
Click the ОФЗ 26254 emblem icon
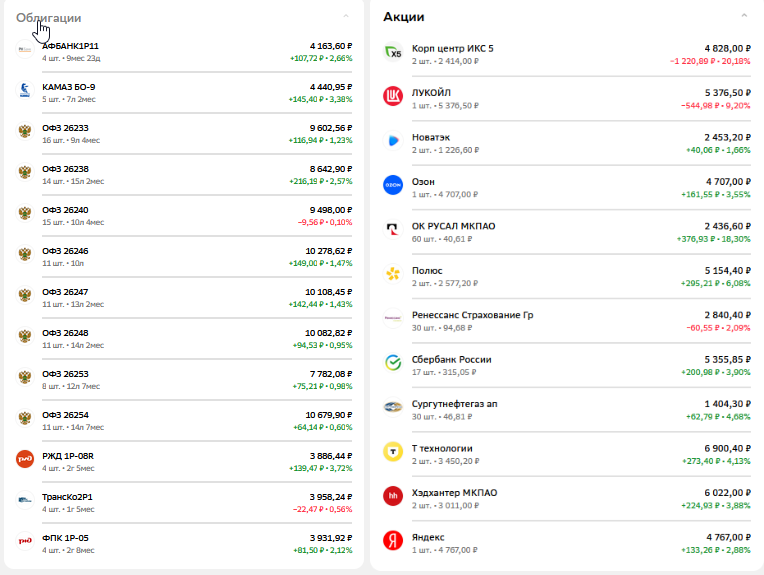coord(25,418)
